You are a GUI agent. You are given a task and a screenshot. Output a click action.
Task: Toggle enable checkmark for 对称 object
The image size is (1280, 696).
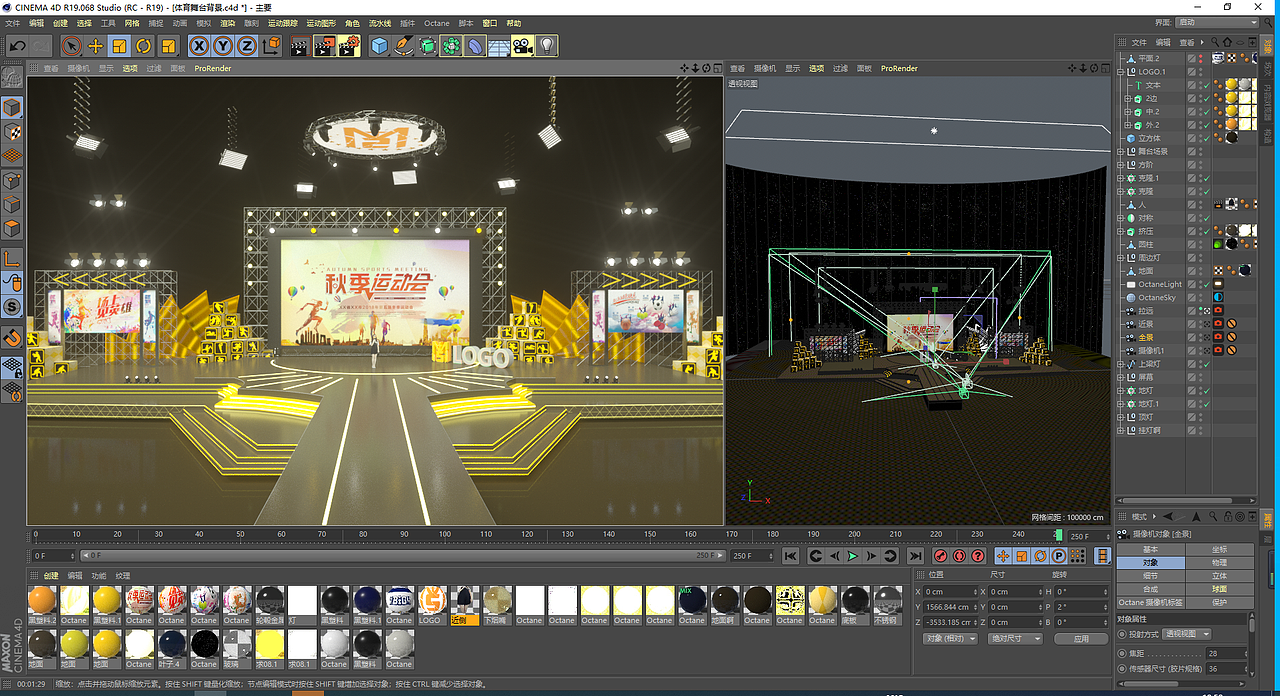coord(1207,218)
